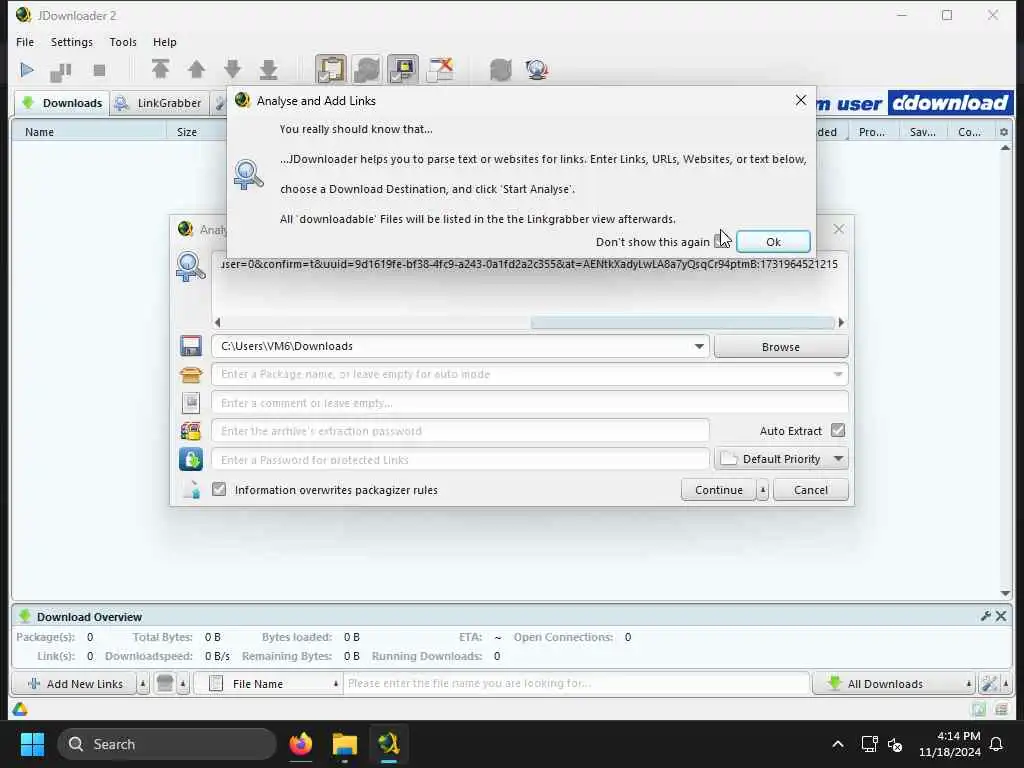Expand the Package name dropdown arrow
This screenshot has width=1024, height=768.
coord(838,374)
